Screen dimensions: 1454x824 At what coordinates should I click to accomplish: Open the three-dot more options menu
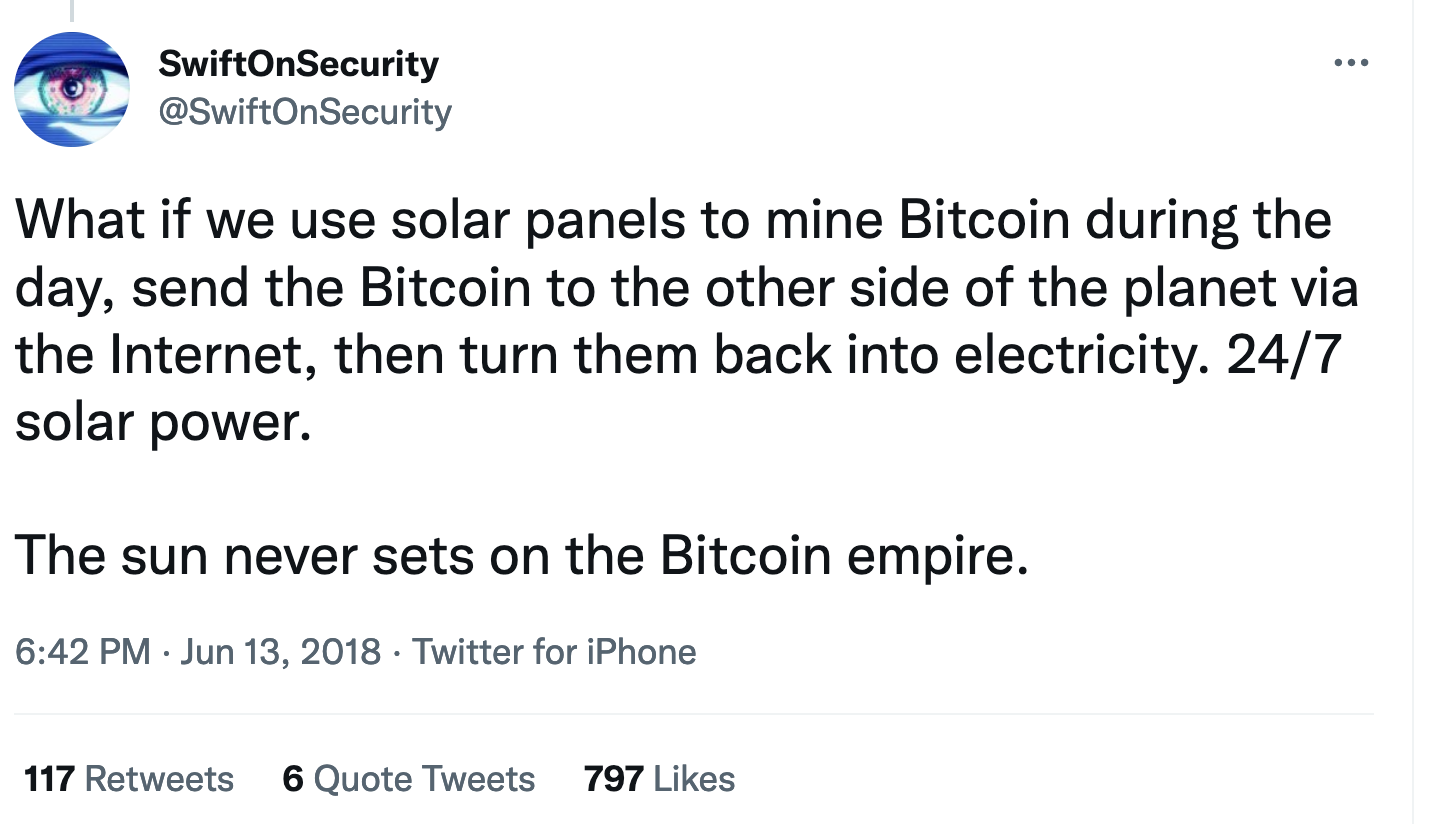click(1350, 64)
